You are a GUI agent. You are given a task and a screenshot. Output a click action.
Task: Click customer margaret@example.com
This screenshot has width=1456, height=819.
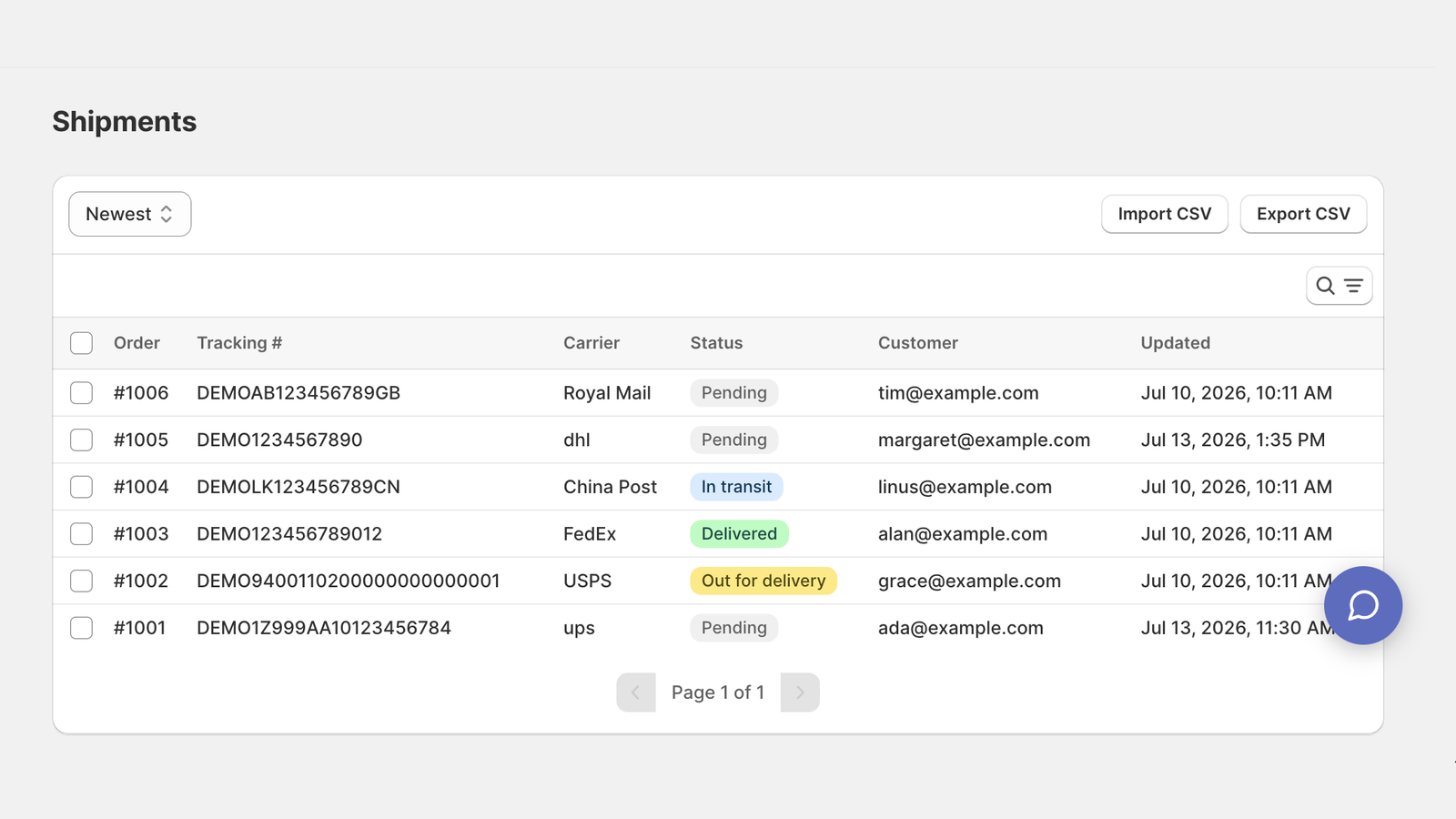984,440
